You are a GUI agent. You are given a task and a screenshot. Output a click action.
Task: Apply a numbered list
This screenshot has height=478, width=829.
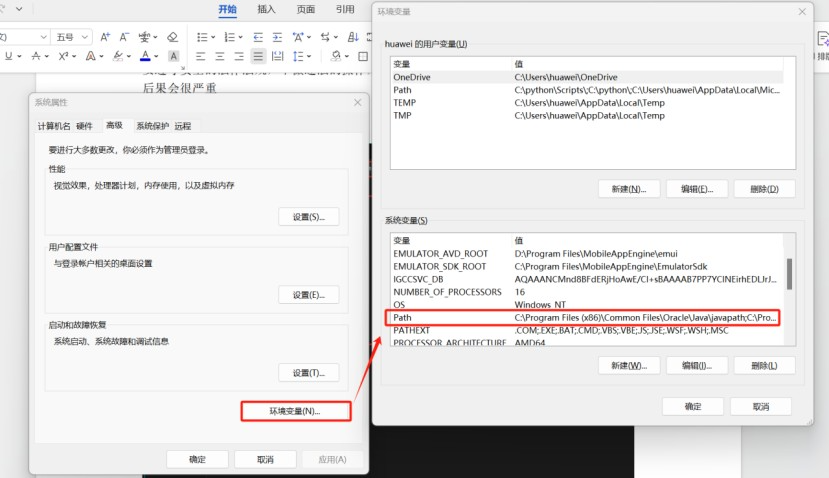pos(229,37)
